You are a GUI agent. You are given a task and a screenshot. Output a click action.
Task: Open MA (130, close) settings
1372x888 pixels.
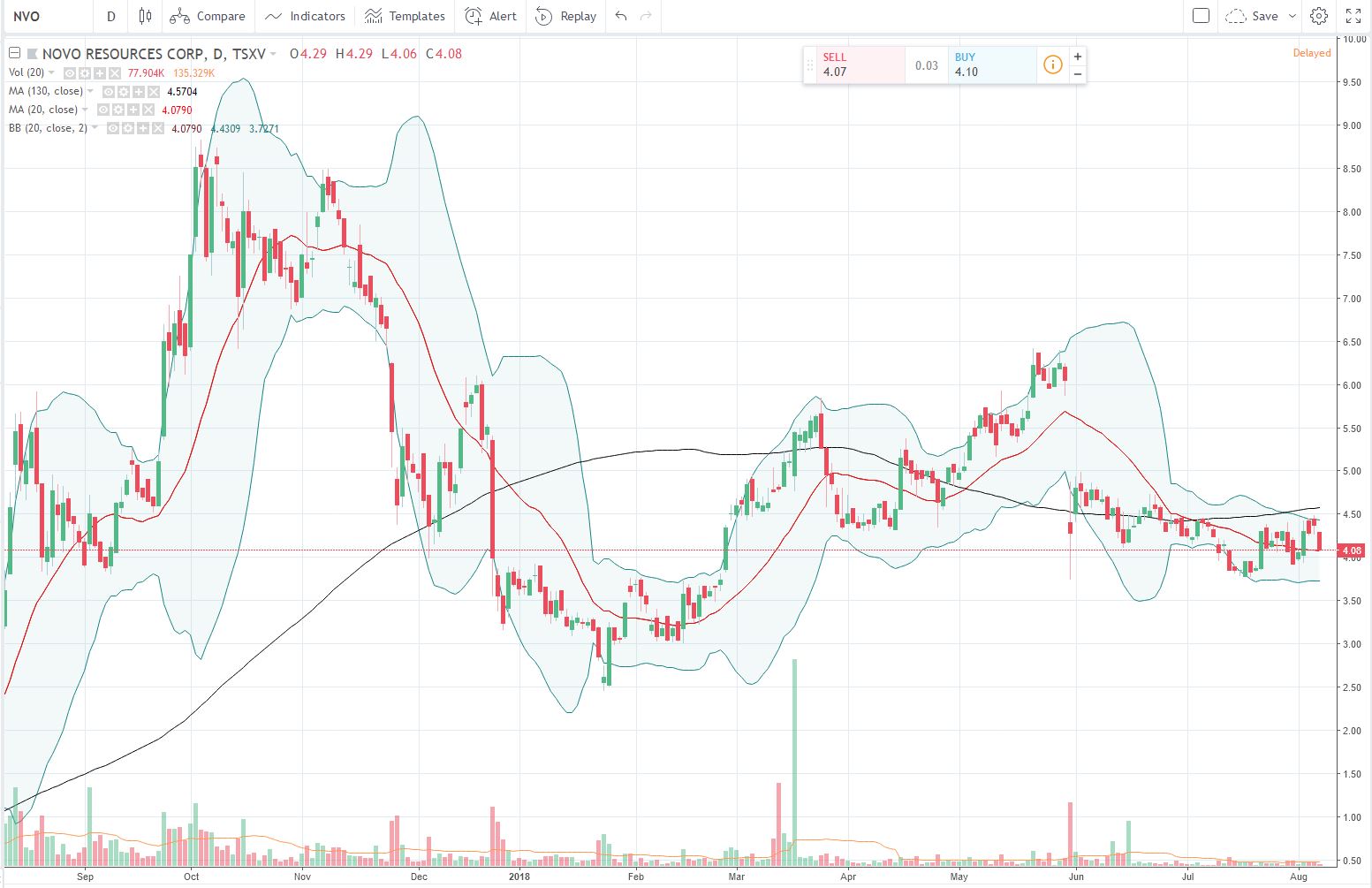click(x=125, y=91)
